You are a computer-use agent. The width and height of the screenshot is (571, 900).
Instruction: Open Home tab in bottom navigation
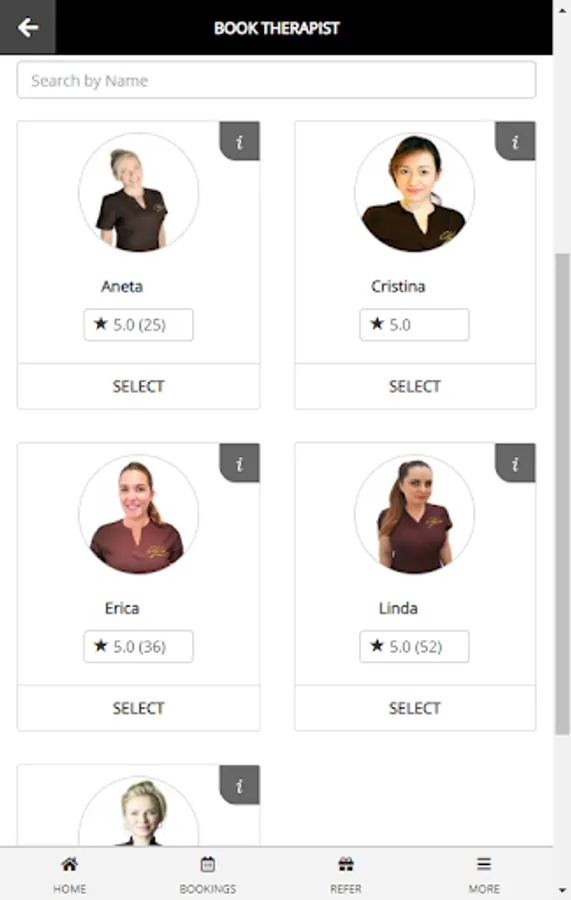[69, 874]
